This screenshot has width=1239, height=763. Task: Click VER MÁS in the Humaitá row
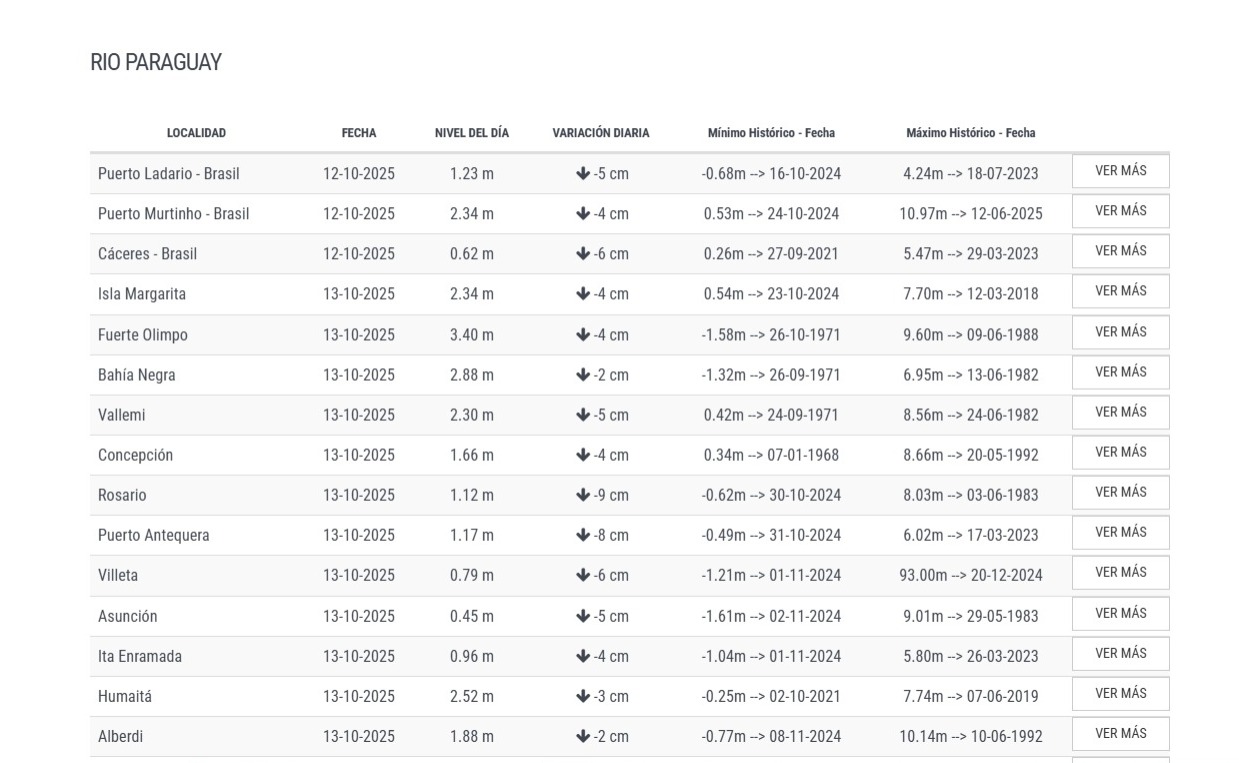(1120, 693)
